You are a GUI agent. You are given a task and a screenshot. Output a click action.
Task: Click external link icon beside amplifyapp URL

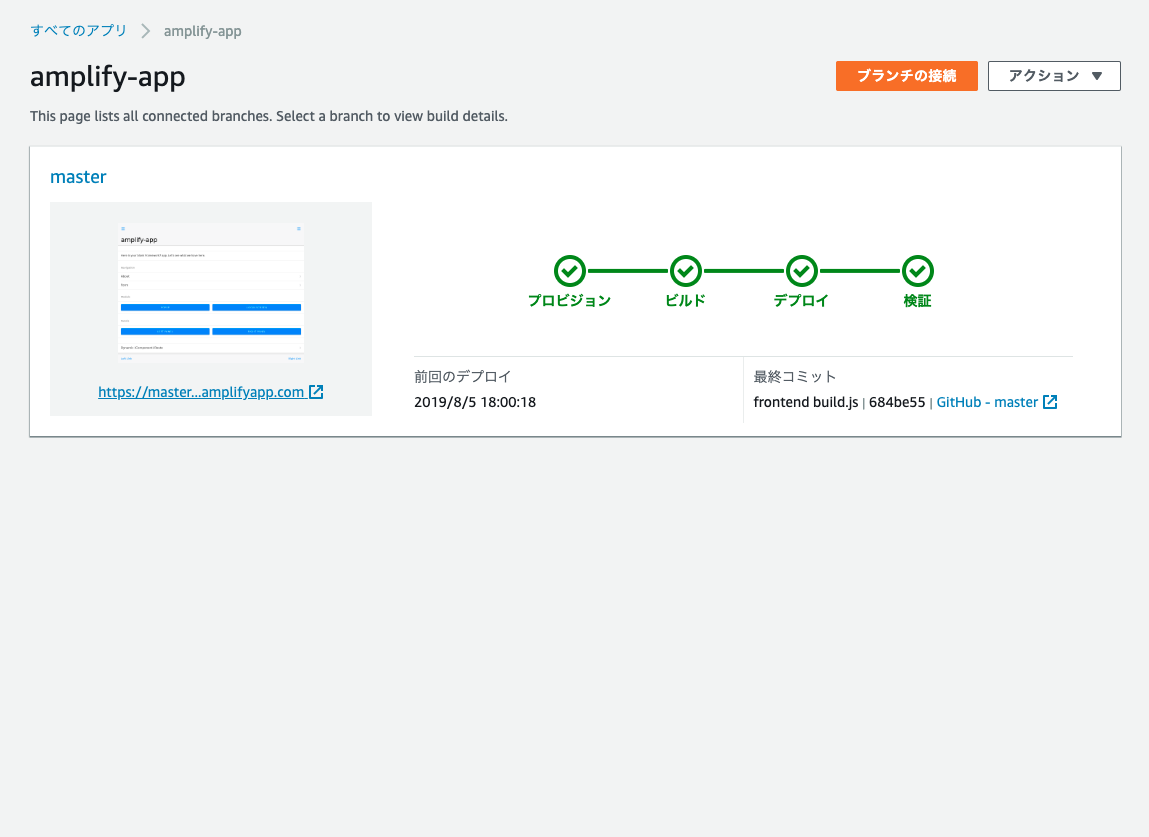pyautogui.click(x=316, y=392)
